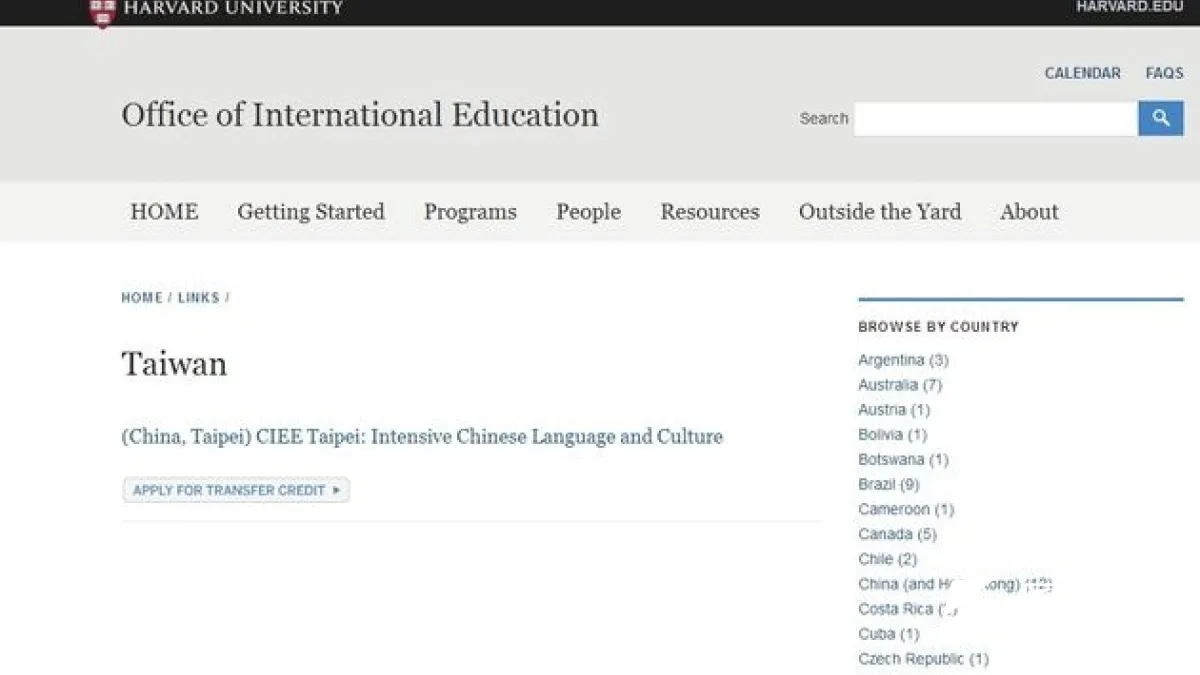
Task: Focus the Search input field
Action: click(996, 118)
